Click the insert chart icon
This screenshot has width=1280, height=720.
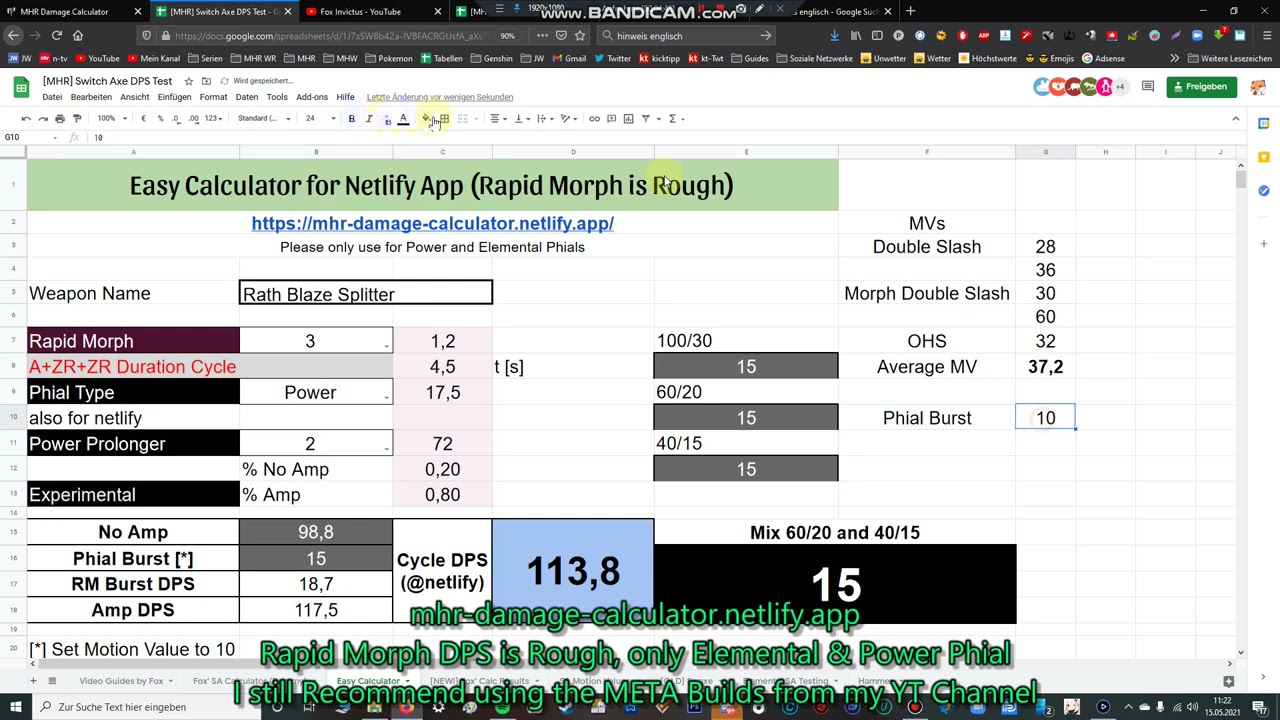click(628, 119)
